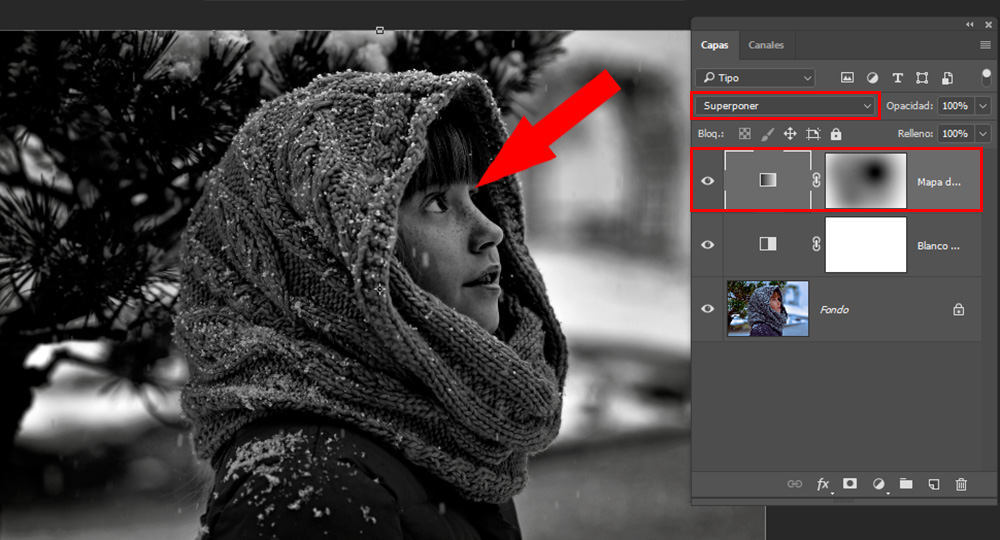Select the Blanco ... layer name

tap(938, 245)
